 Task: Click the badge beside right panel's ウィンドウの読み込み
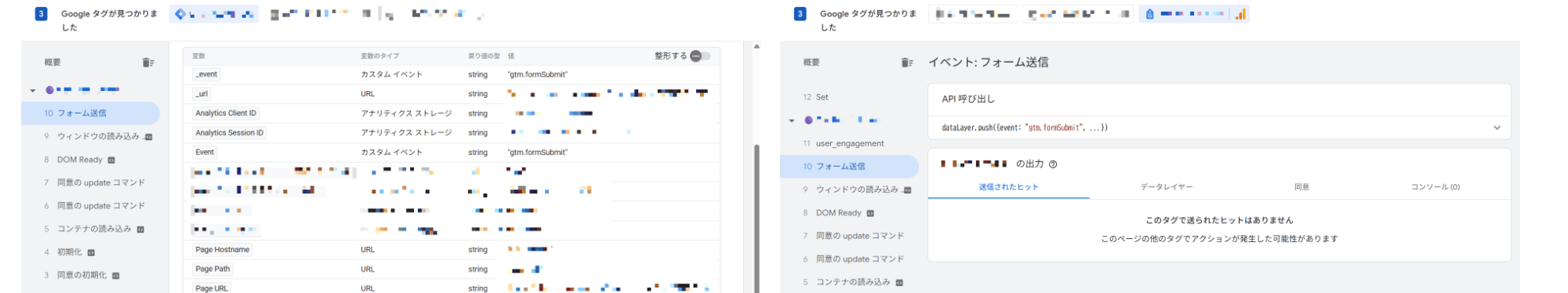click(x=908, y=190)
